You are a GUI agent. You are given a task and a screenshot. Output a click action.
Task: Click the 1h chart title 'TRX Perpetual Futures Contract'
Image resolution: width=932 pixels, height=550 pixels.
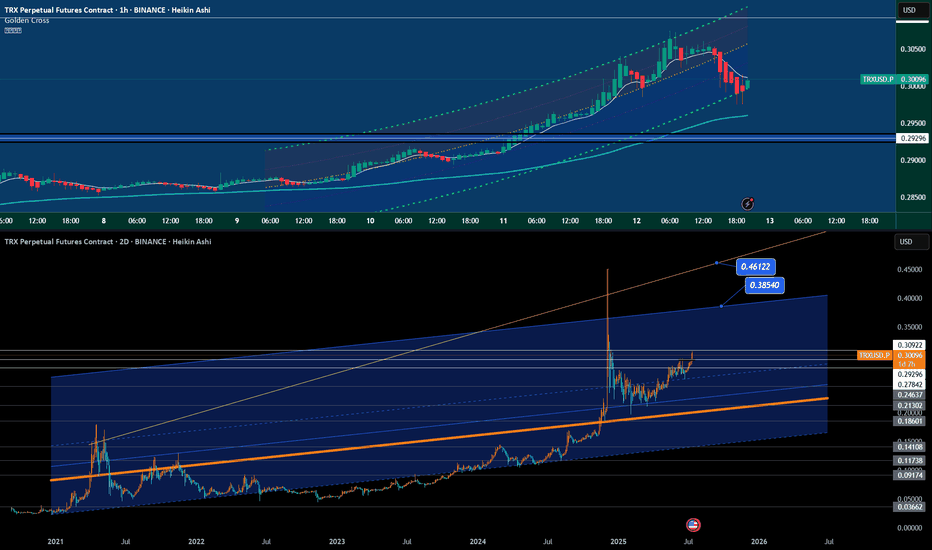[x=58, y=10]
